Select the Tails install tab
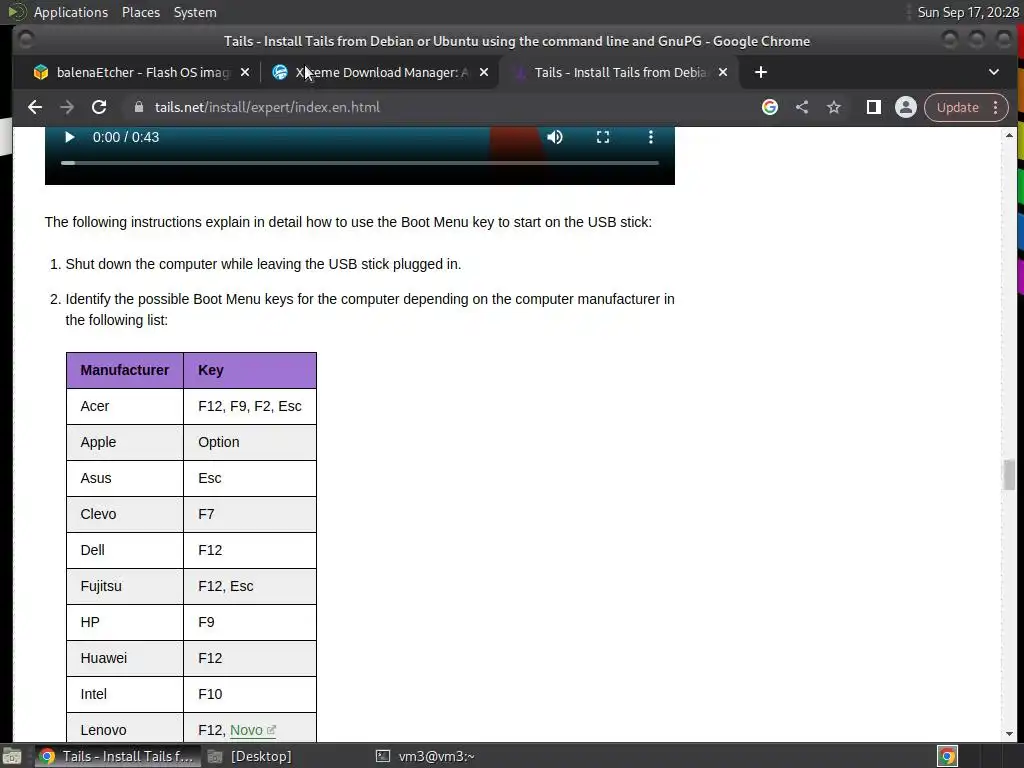Viewport: 1024px width, 768px height. pyautogui.click(x=619, y=72)
